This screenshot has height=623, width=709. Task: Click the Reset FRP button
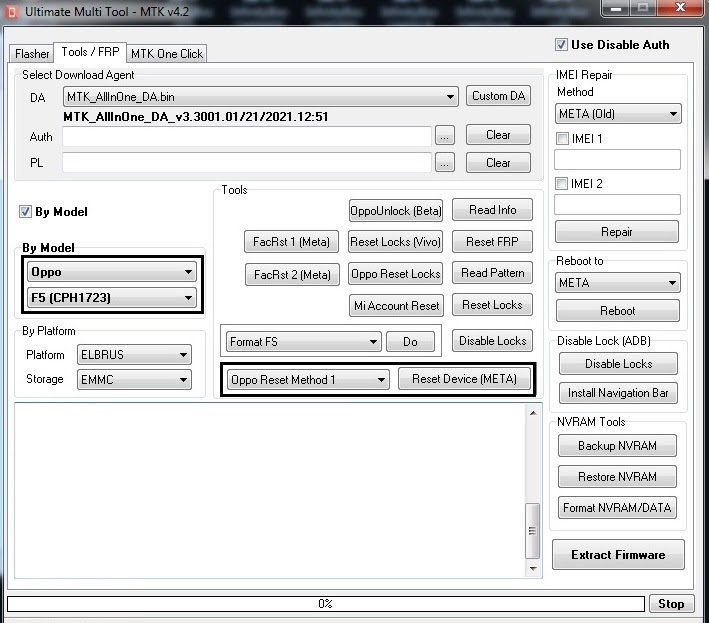(x=492, y=242)
